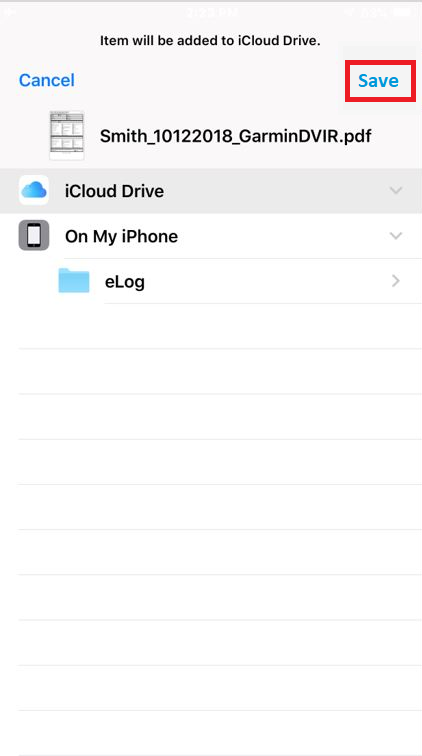Tap the battery icon in status bar
The height and width of the screenshot is (756, 422).
[402, 12]
